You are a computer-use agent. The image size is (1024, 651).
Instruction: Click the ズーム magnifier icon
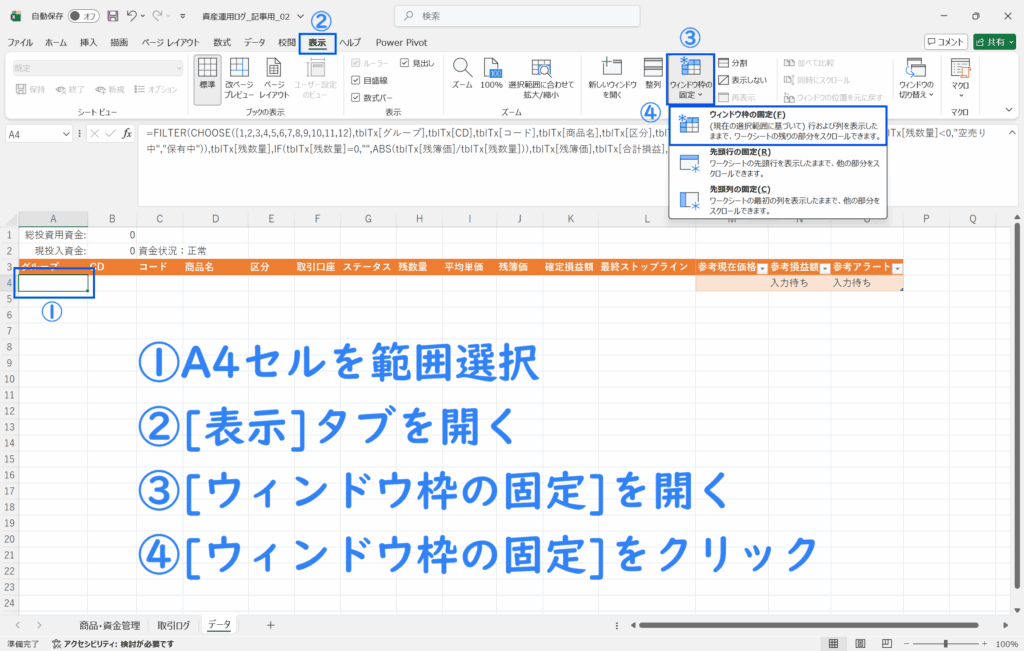pos(461,75)
